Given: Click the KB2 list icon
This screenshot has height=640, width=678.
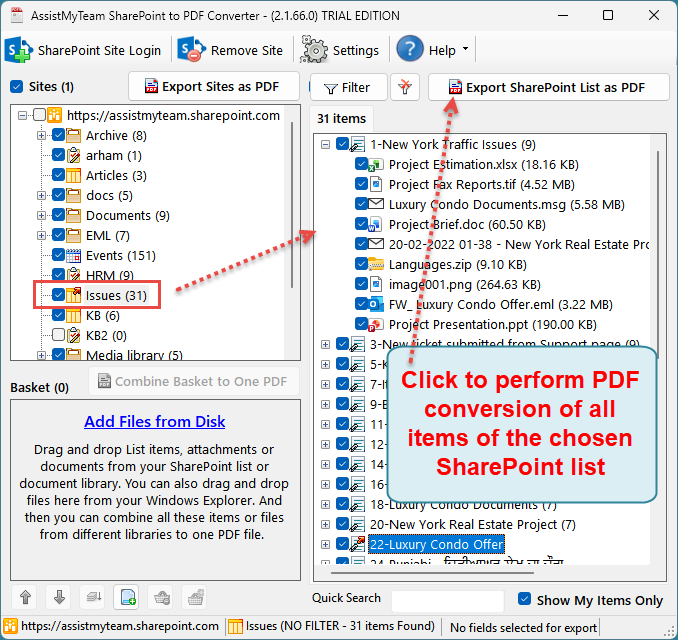Looking at the screenshot, I should click(x=74, y=336).
